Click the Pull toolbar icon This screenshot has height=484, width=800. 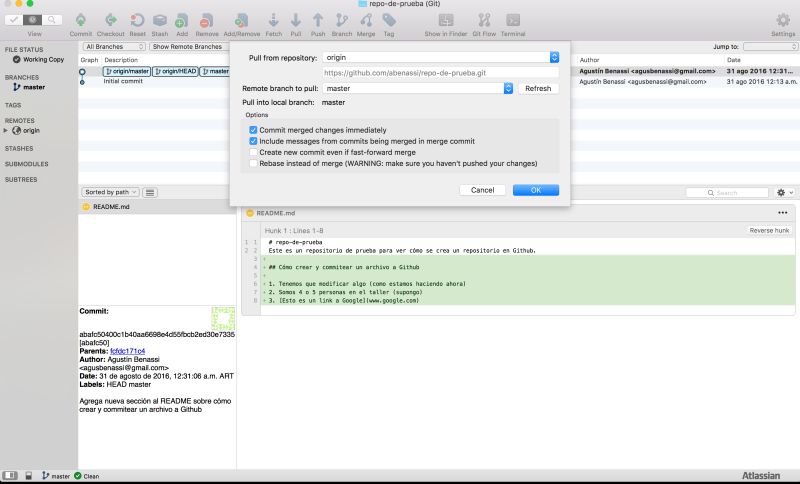295,21
